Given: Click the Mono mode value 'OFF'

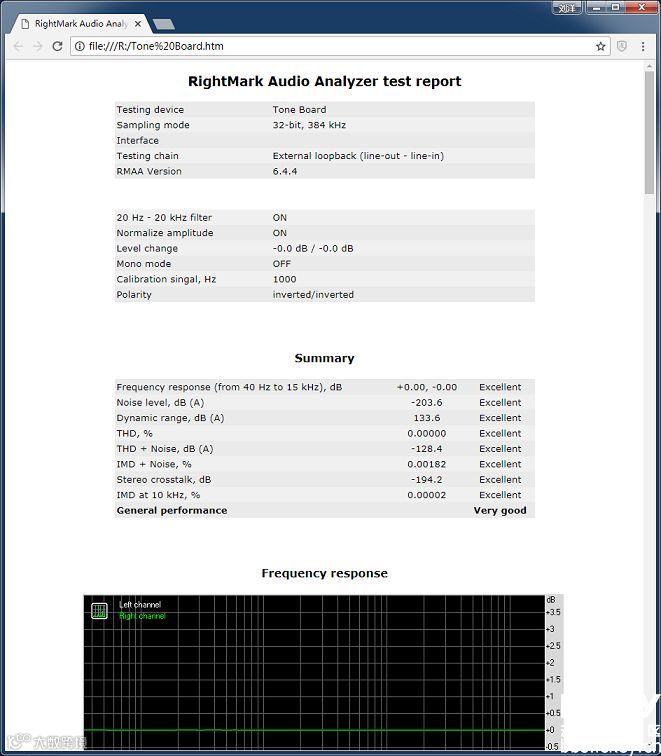Looking at the screenshot, I should pos(282,264).
